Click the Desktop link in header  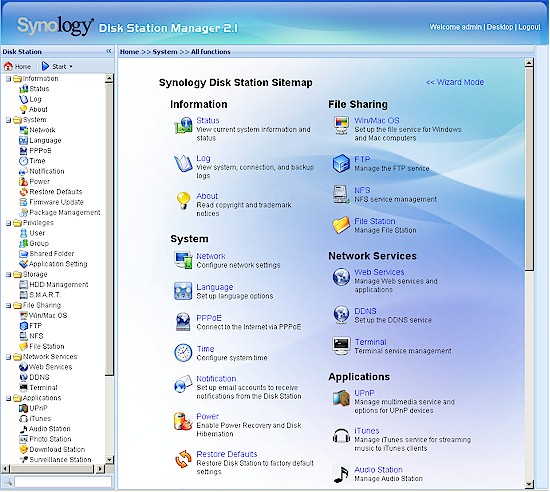coord(499,27)
